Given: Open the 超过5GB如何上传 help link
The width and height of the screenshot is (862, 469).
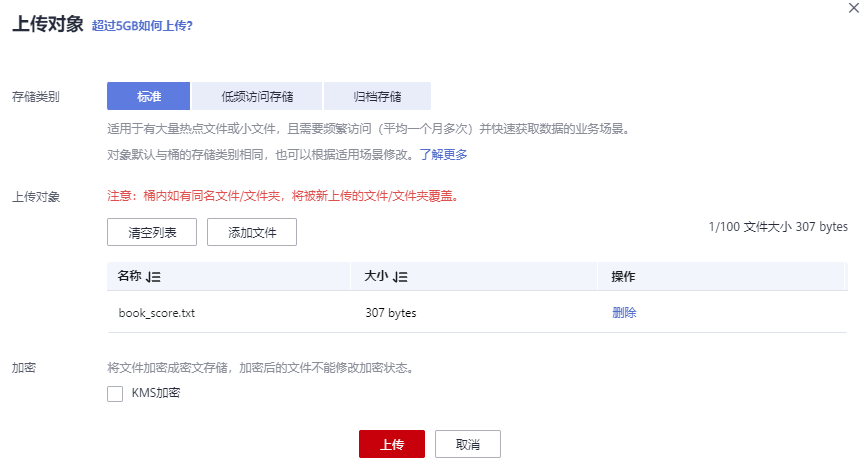Looking at the screenshot, I should coord(142,25).
